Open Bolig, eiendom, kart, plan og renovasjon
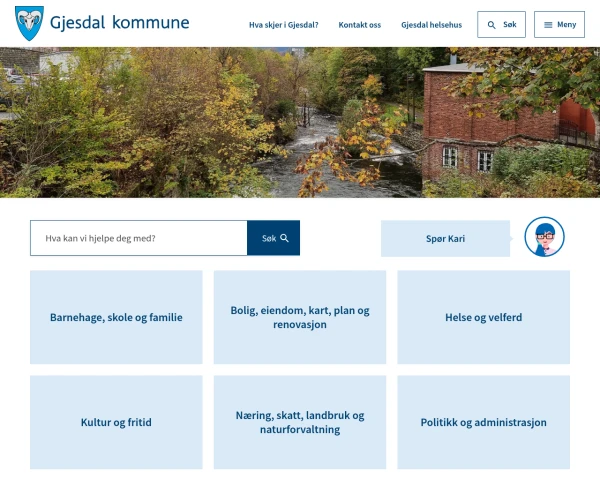 (300, 317)
